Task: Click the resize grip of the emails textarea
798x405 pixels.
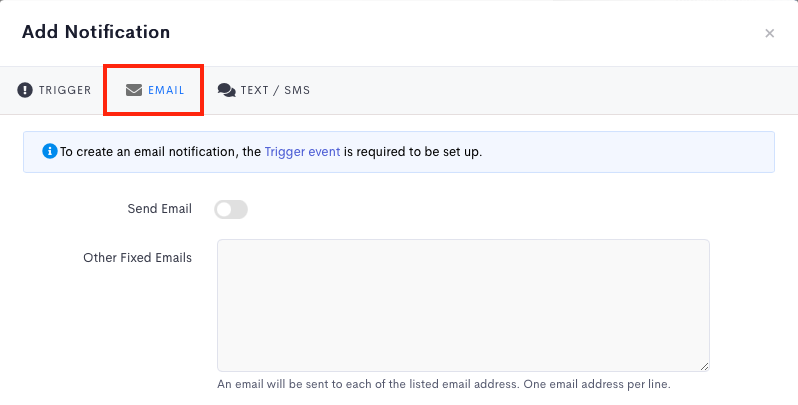Action: click(x=704, y=366)
